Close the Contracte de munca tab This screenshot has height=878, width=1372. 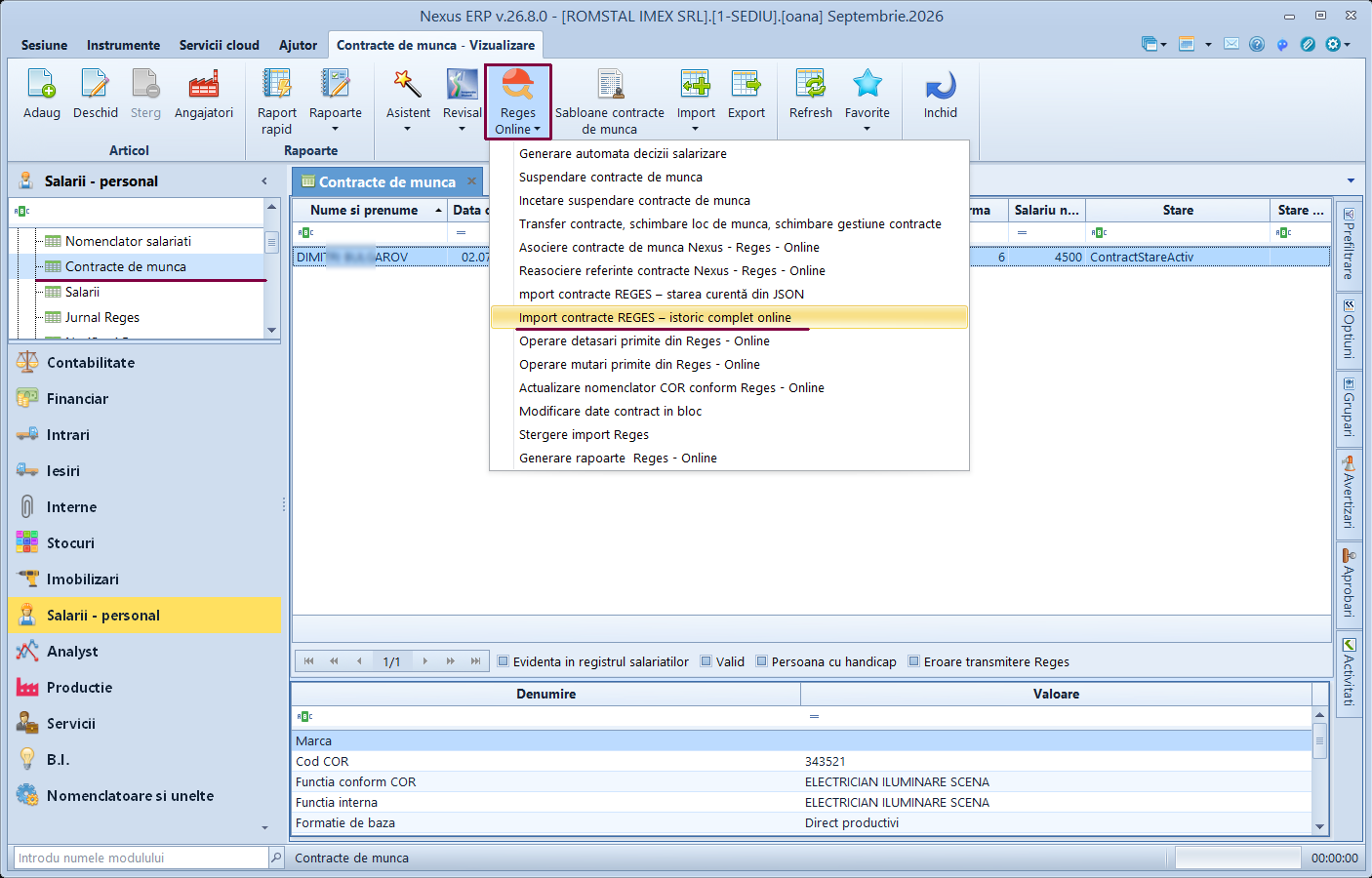472,180
